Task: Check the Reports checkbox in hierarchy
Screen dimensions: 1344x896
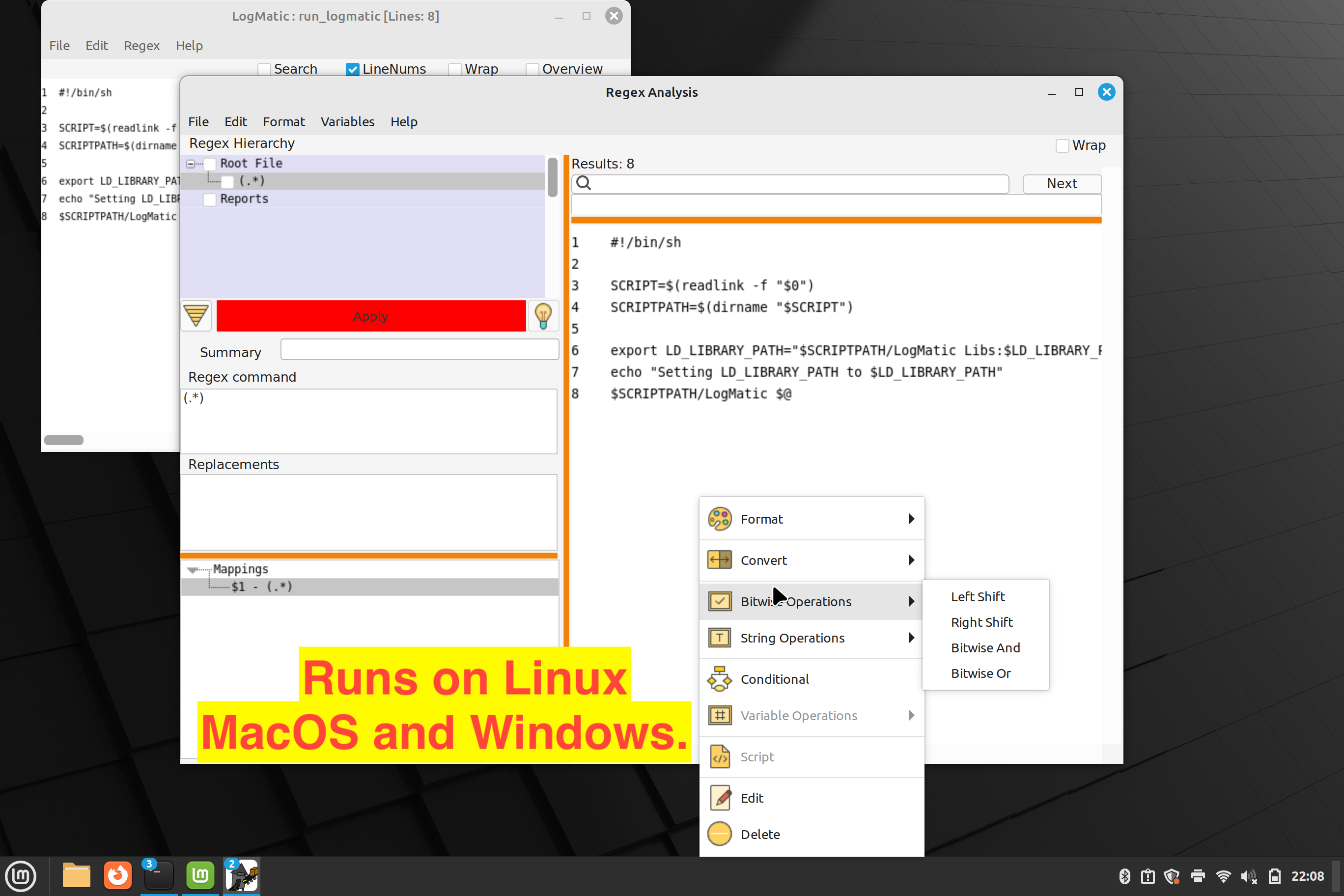Action: click(x=210, y=199)
